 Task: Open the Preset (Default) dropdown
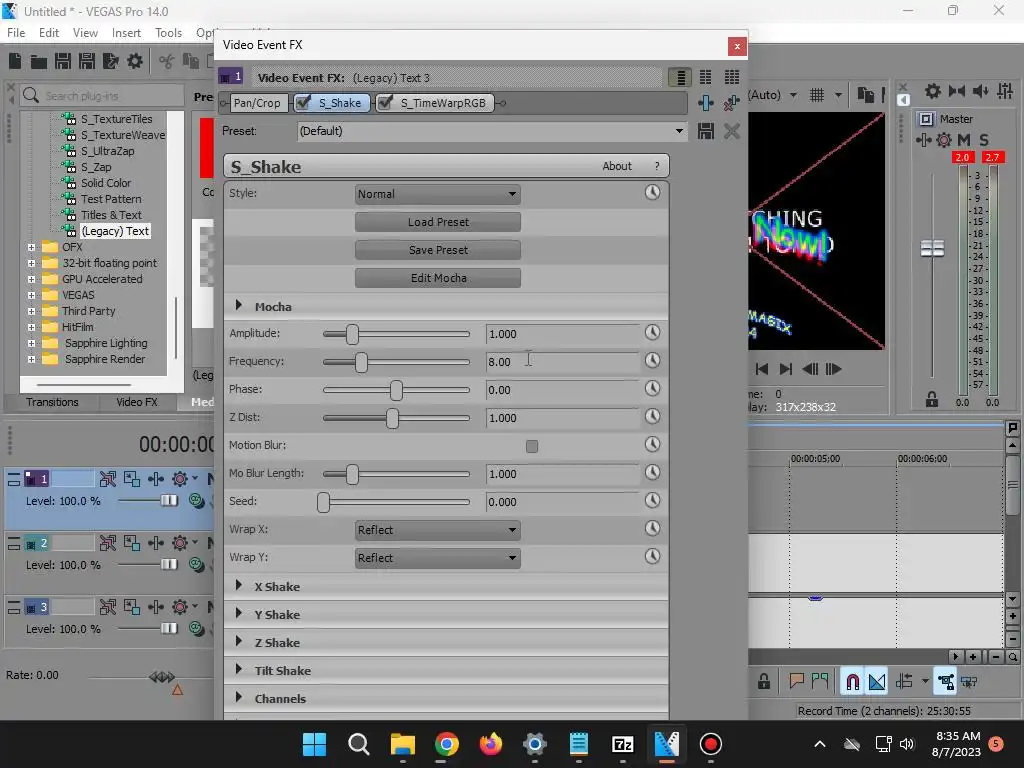point(492,131)
